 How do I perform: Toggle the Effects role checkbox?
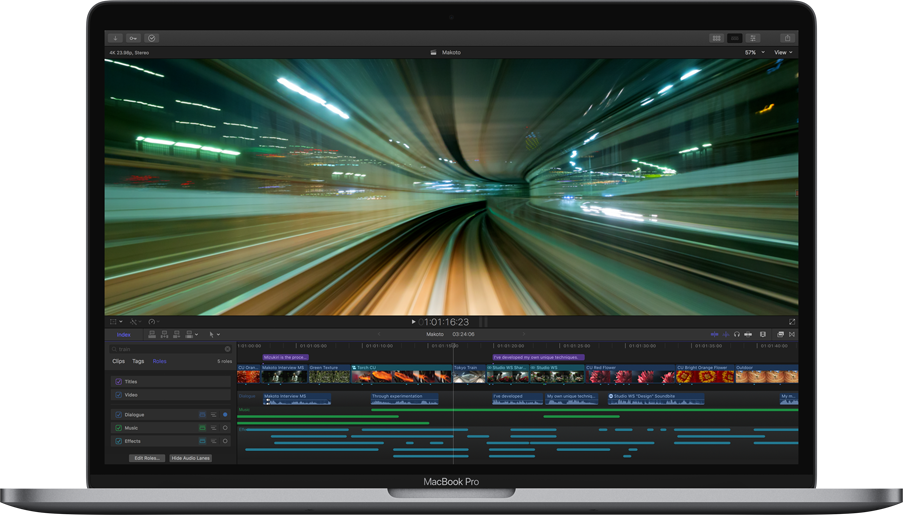click(x=118, y=441)
